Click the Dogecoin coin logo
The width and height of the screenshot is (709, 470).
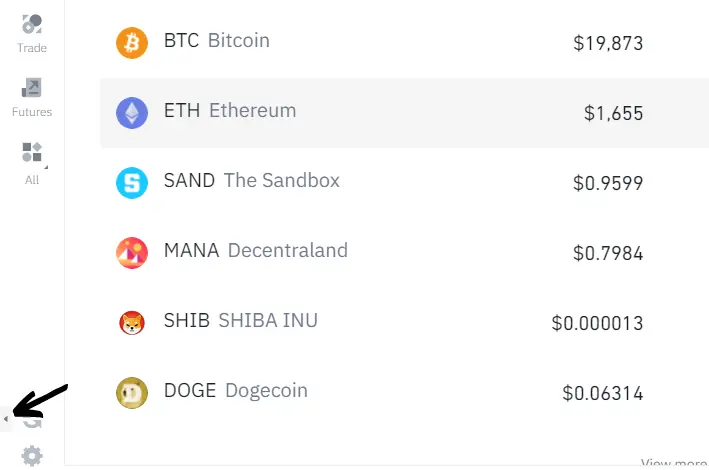pos(132,393)
